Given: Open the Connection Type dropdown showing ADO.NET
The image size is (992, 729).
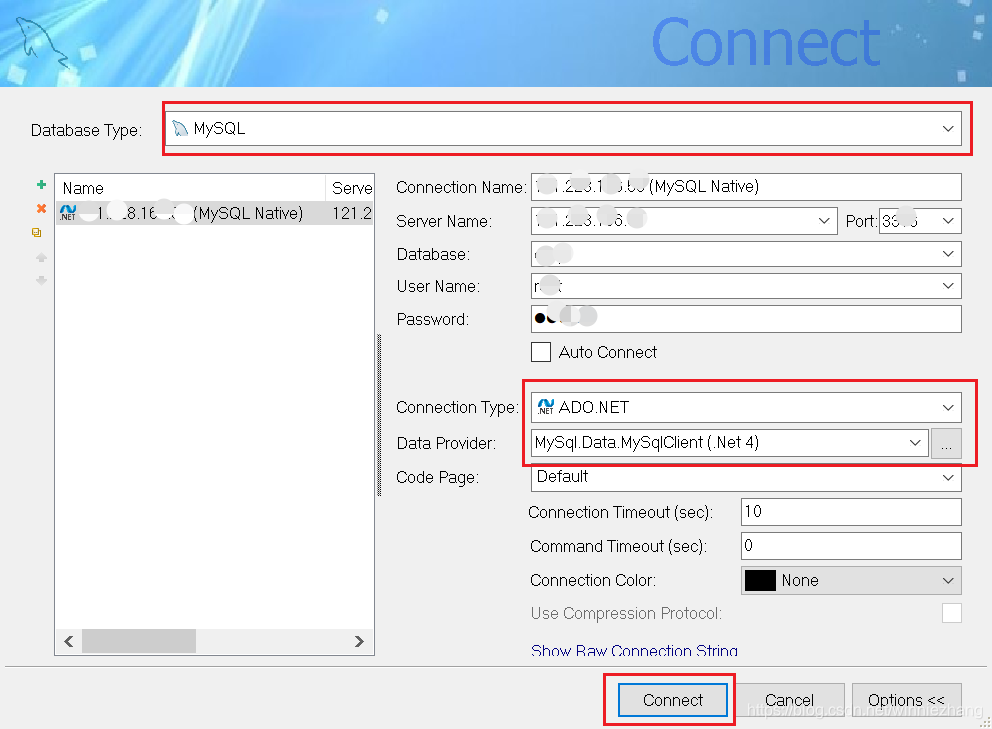Looking at the screenshot, I should [x=746, y=408].
